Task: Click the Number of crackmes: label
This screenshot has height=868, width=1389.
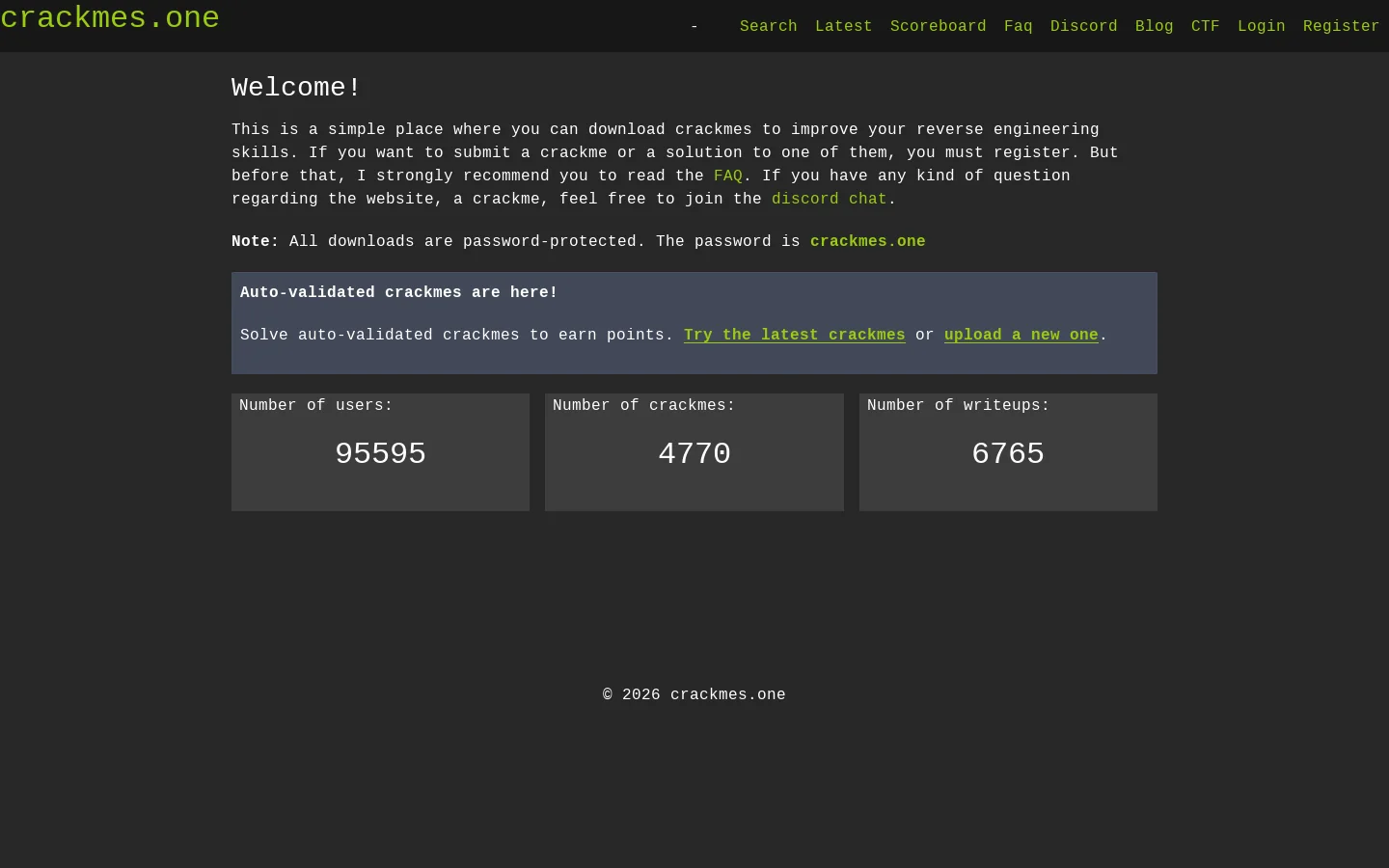Action: click(644, 405)
